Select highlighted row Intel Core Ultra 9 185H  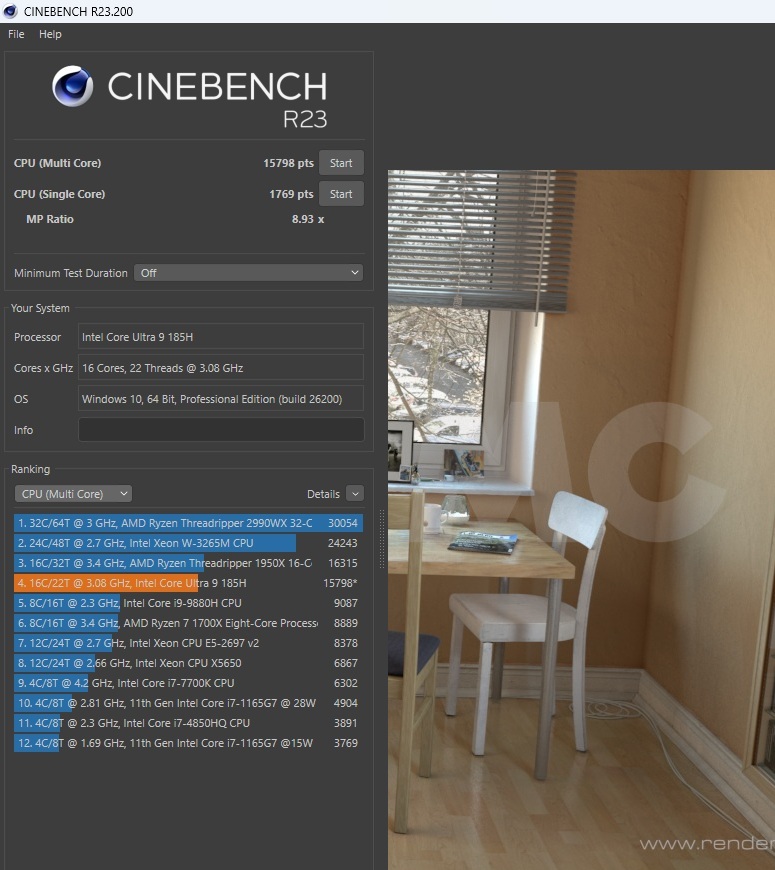pos(188,583)
